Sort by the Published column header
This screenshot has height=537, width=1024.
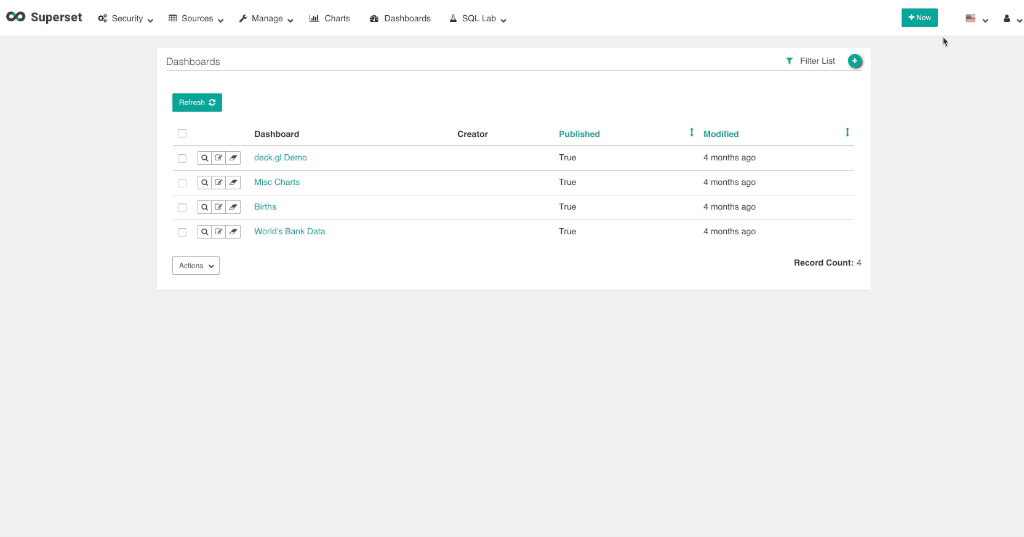tap(579, 134)
